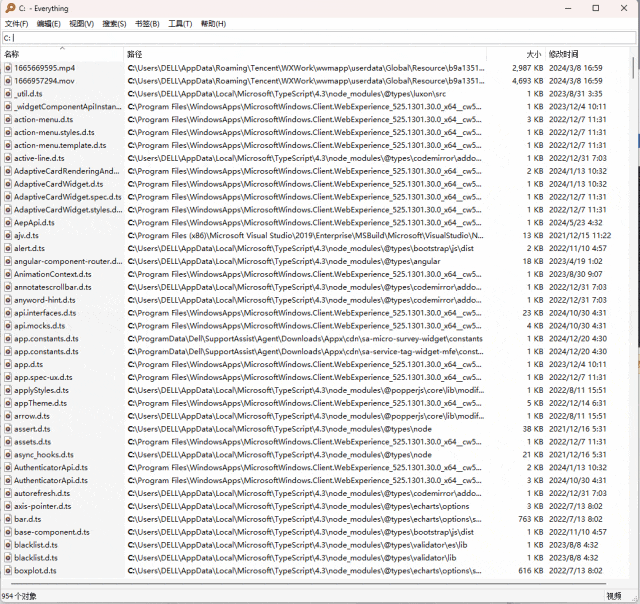Select file angular-component-router.d...
Image resolution: width=640 pixels, height=604 pixels.
coord(68,261)
